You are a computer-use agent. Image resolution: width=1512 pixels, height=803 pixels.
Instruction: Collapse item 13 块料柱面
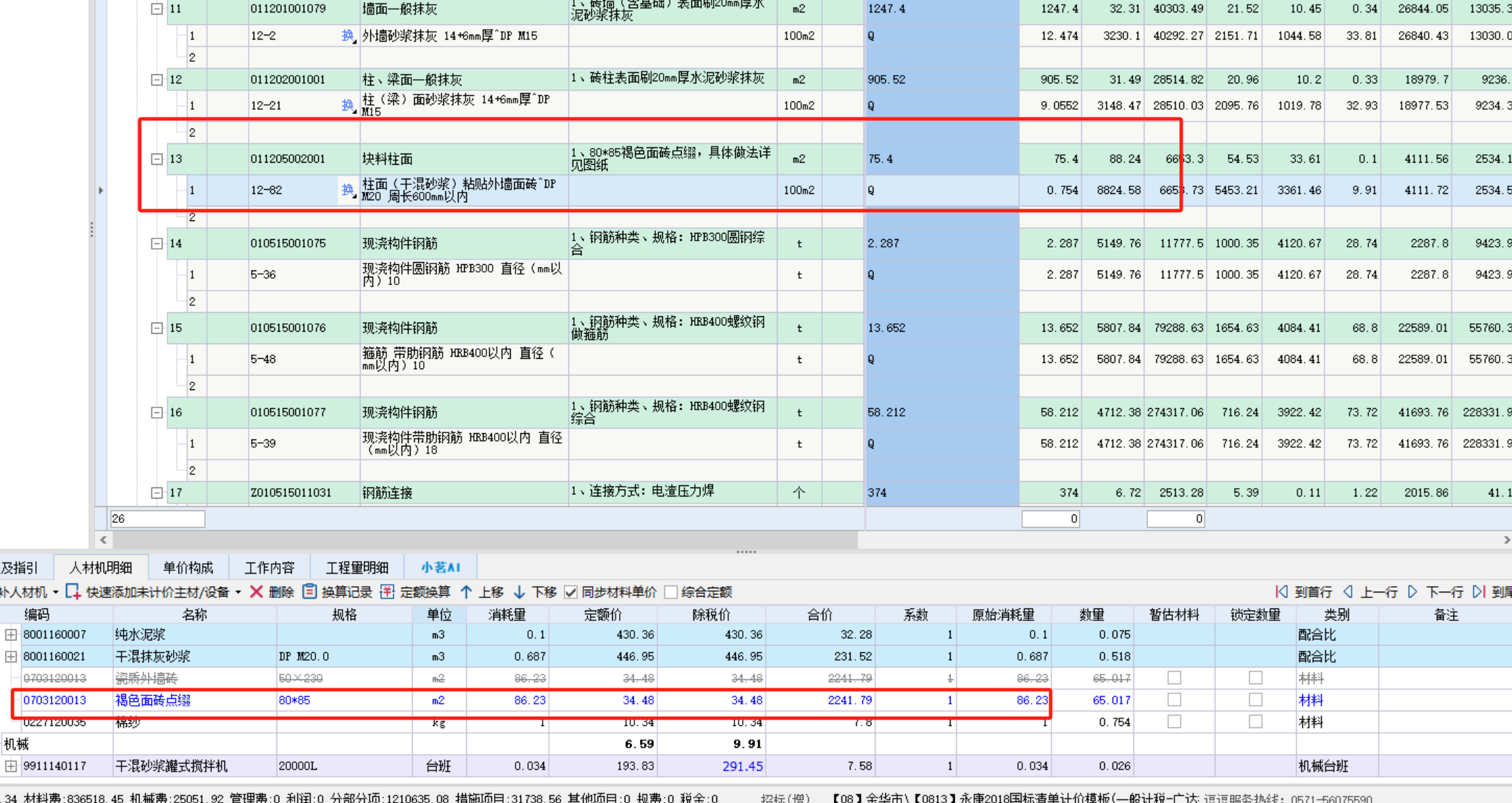click(157, 159)
